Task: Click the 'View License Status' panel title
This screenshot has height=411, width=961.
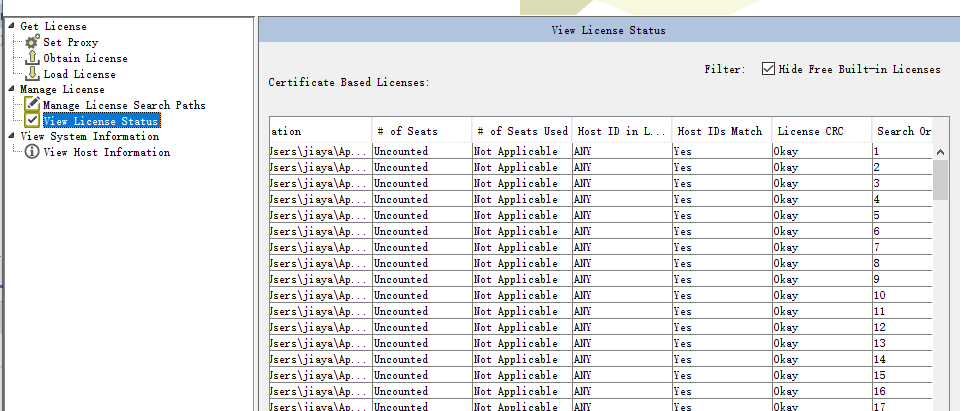Action: point(608,30)
